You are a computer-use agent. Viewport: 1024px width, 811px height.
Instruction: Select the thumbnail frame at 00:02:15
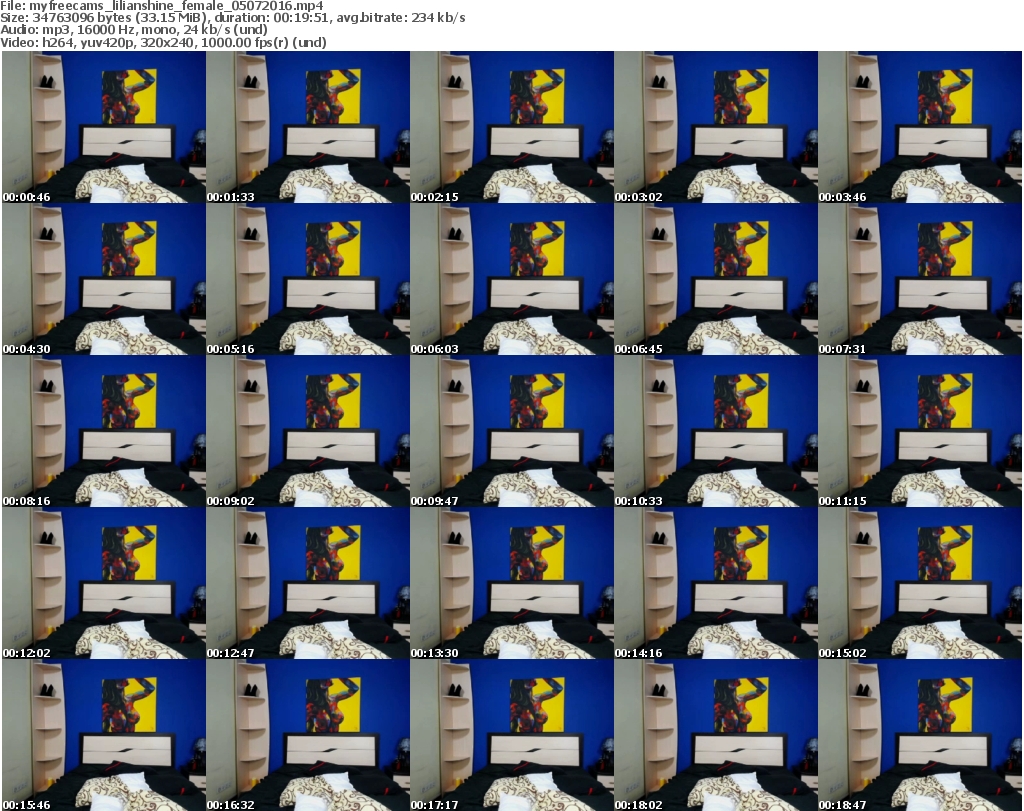coord(511,127)
